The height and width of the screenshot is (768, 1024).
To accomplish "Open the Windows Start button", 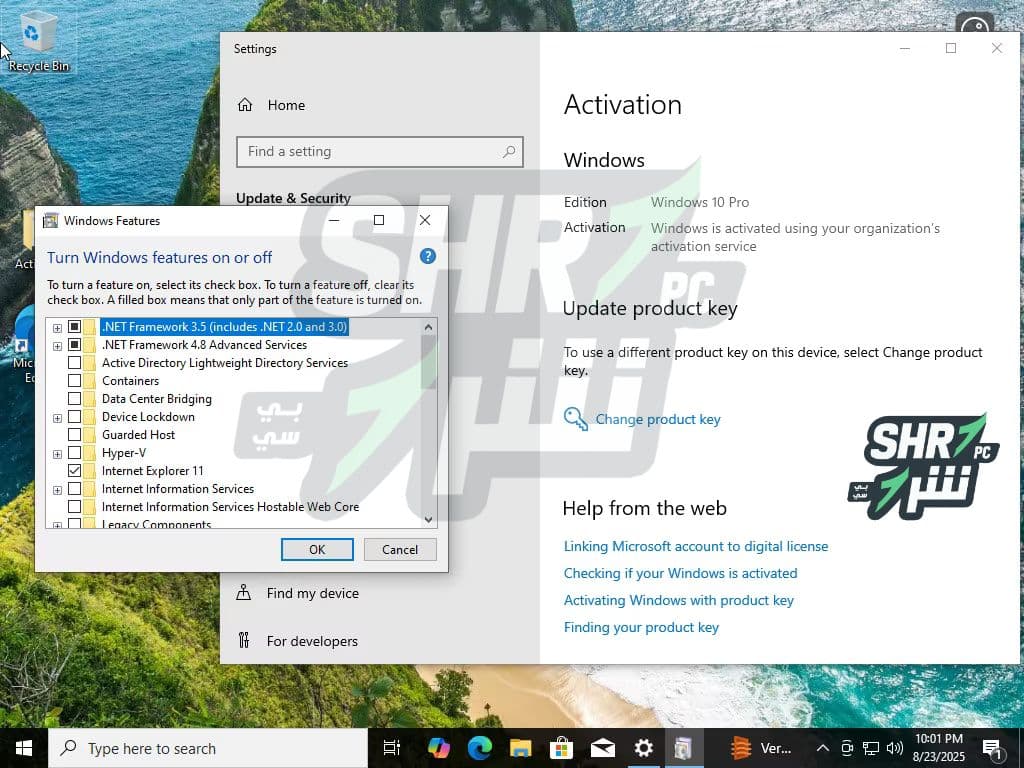I will tap(24, 748).
